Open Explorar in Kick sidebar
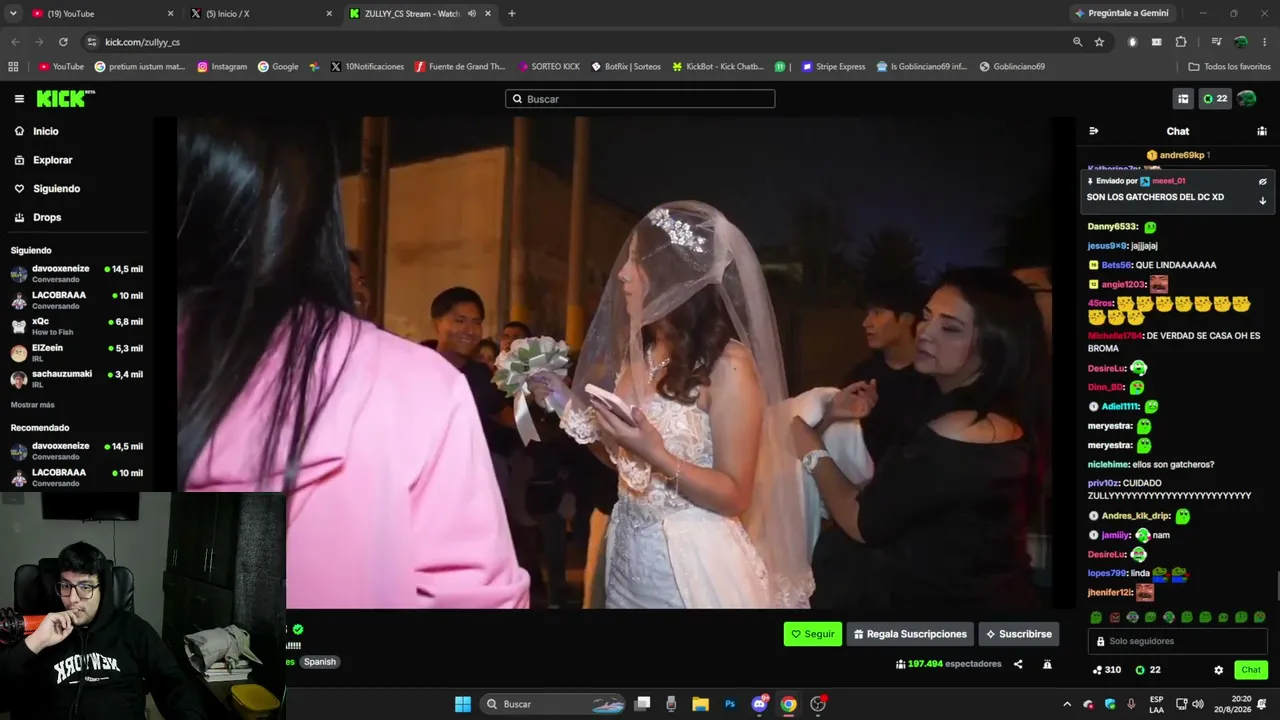 44,160
